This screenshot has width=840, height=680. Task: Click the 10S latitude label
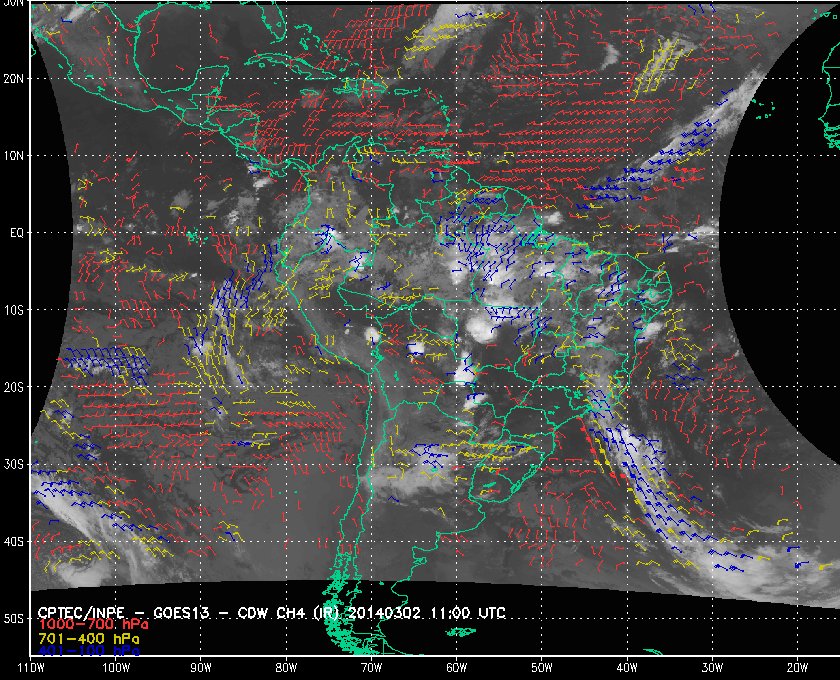click(13, 310)
